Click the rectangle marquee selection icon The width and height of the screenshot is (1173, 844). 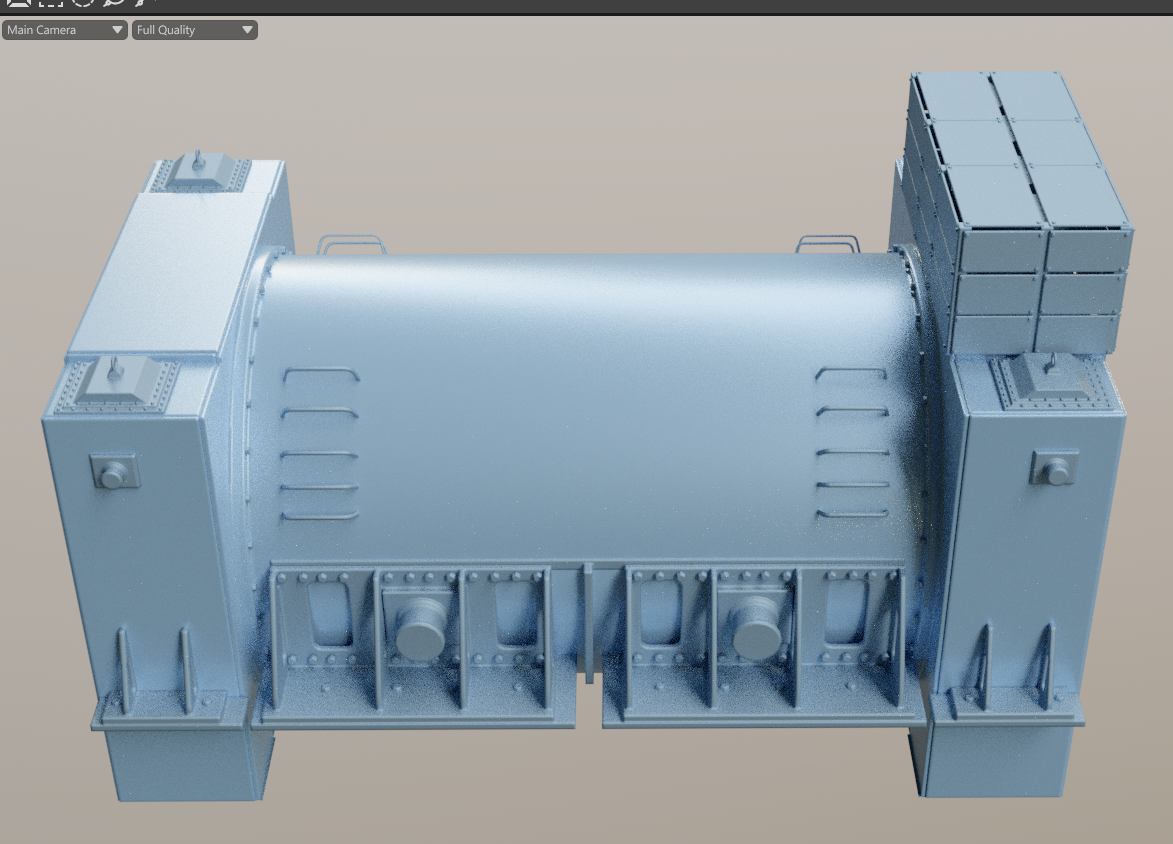click(x=50, y=3)
